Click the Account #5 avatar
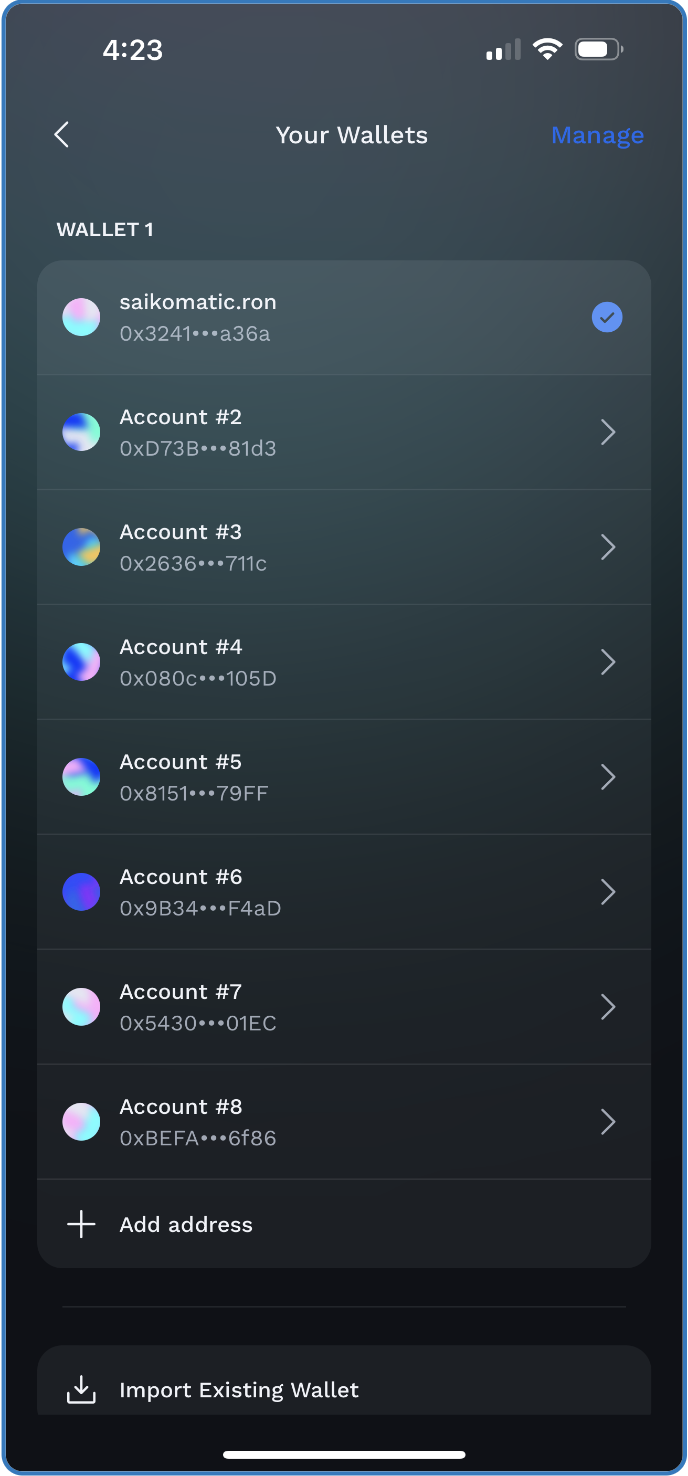 click(x=81, y=777)
